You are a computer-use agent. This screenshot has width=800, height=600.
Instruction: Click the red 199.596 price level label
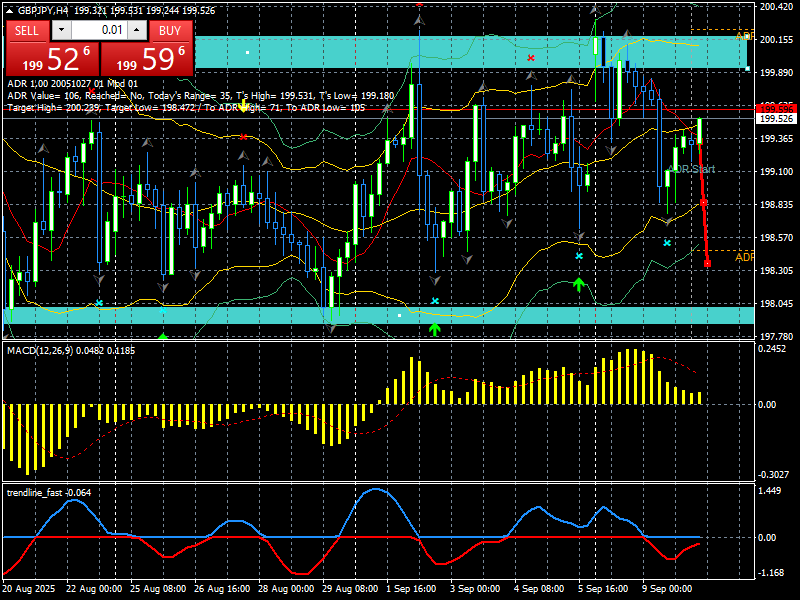tap(777, 109)
